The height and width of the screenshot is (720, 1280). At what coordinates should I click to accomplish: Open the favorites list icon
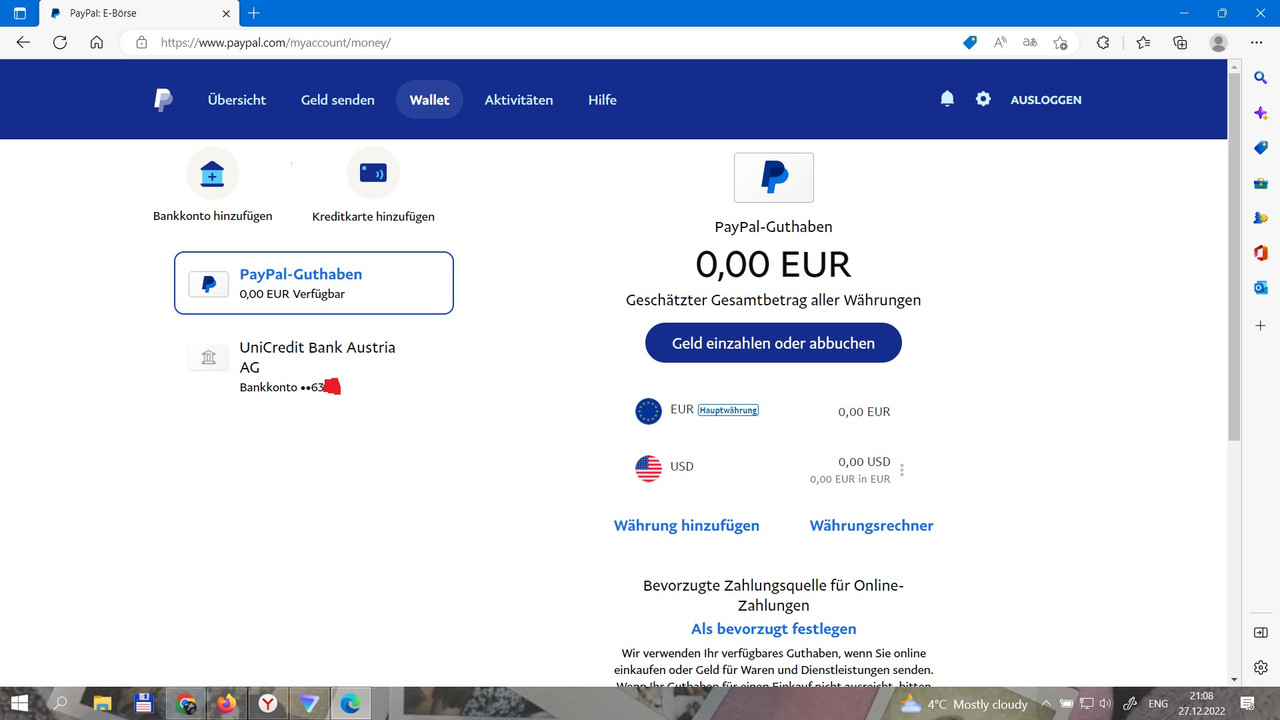[1143, 42]
